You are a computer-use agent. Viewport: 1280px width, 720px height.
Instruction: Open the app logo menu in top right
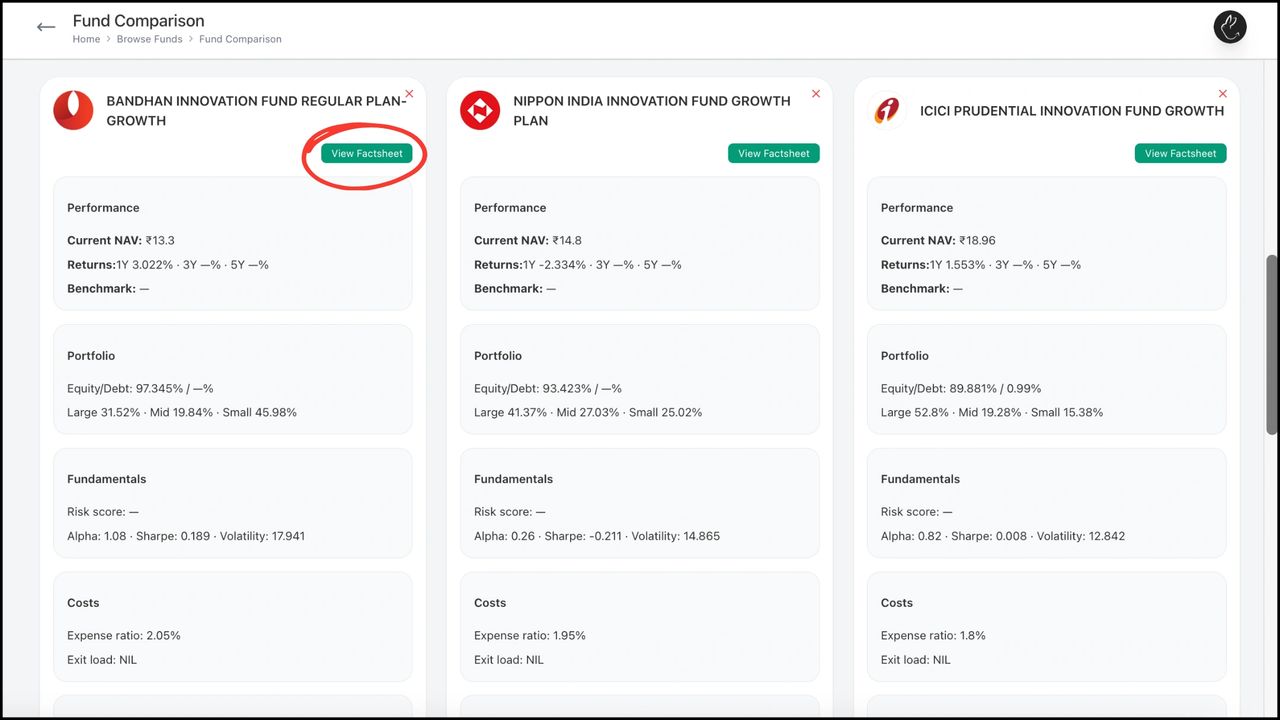pyautogui.click(x=1229, y=27)
